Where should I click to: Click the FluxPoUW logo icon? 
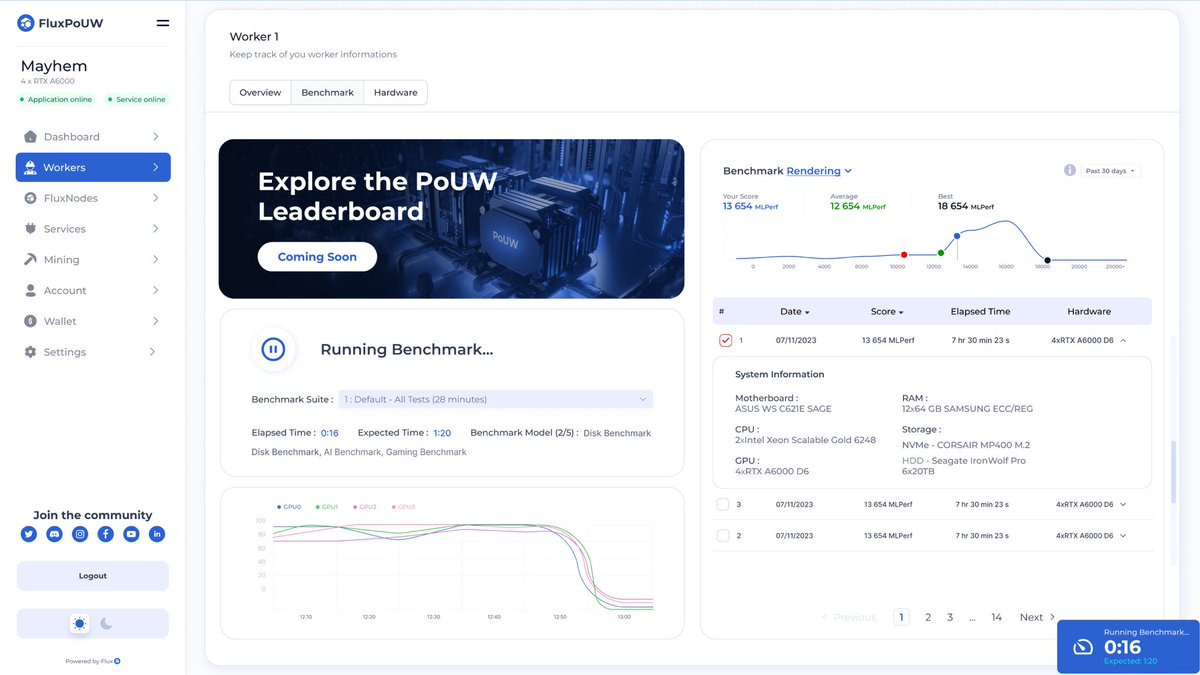[26, 22]
